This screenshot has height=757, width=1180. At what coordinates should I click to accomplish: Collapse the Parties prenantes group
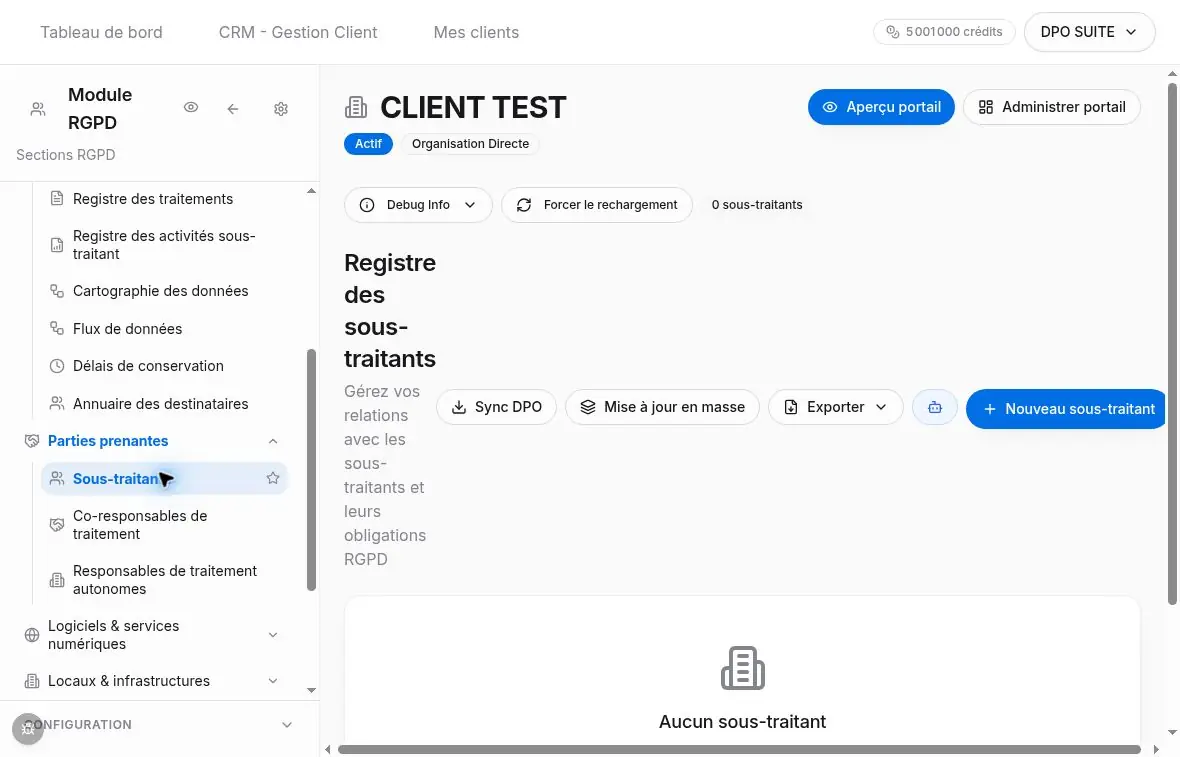click(x=272, y=441)
